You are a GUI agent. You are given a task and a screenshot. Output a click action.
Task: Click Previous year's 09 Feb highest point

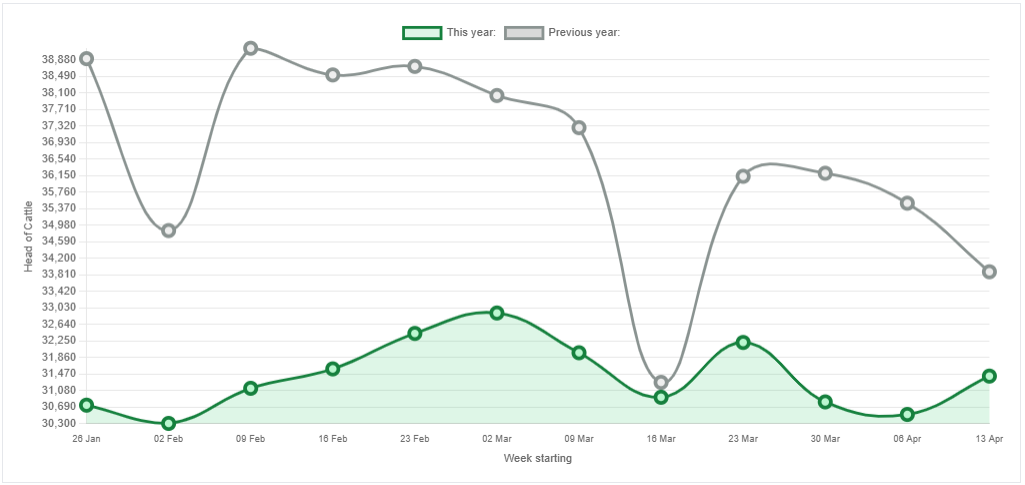click(251, 48)
